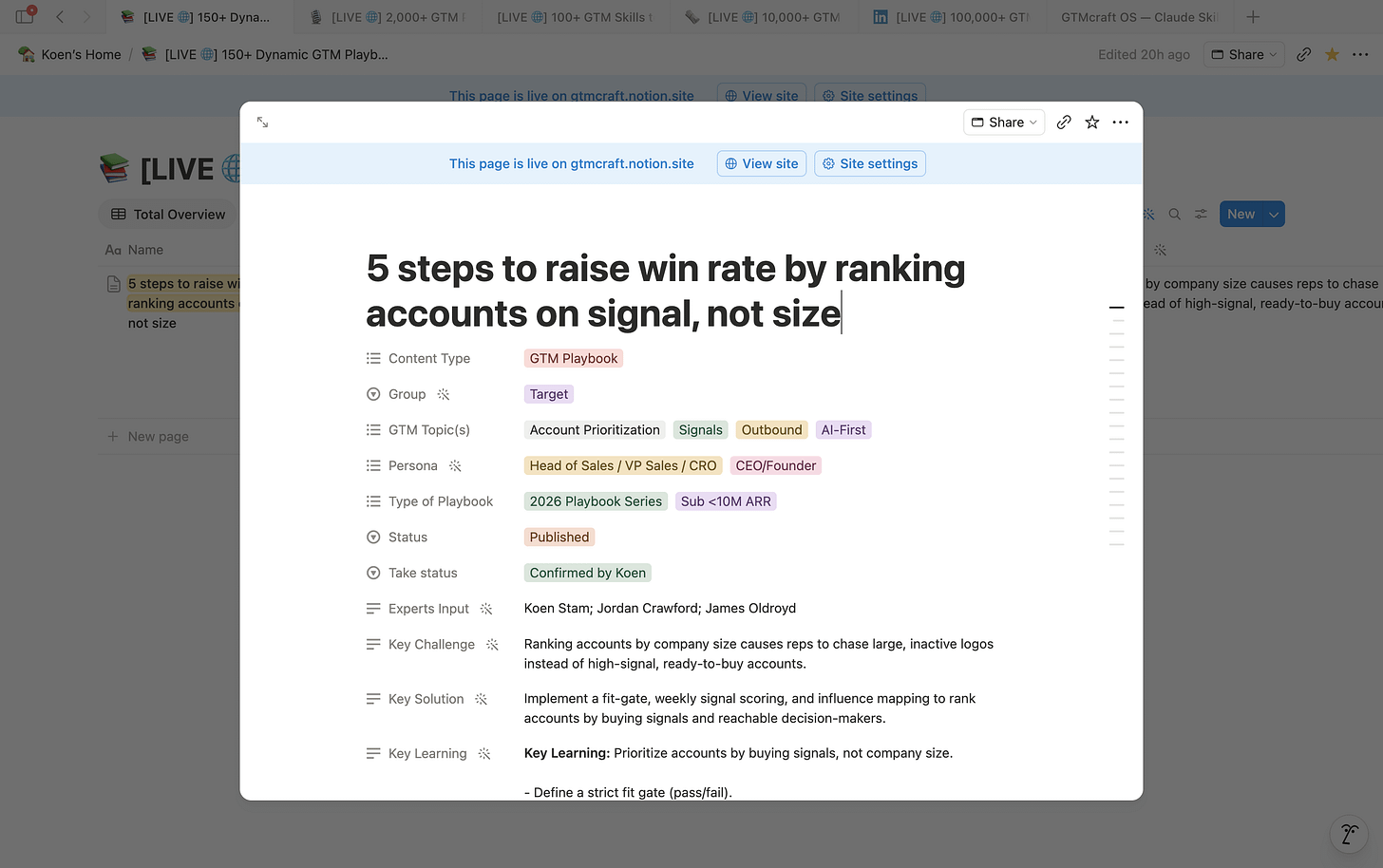This screenshot has height=868, width=1383.
Task: Click the Confirmed by Koen tag
Action: tap(588, 573)
